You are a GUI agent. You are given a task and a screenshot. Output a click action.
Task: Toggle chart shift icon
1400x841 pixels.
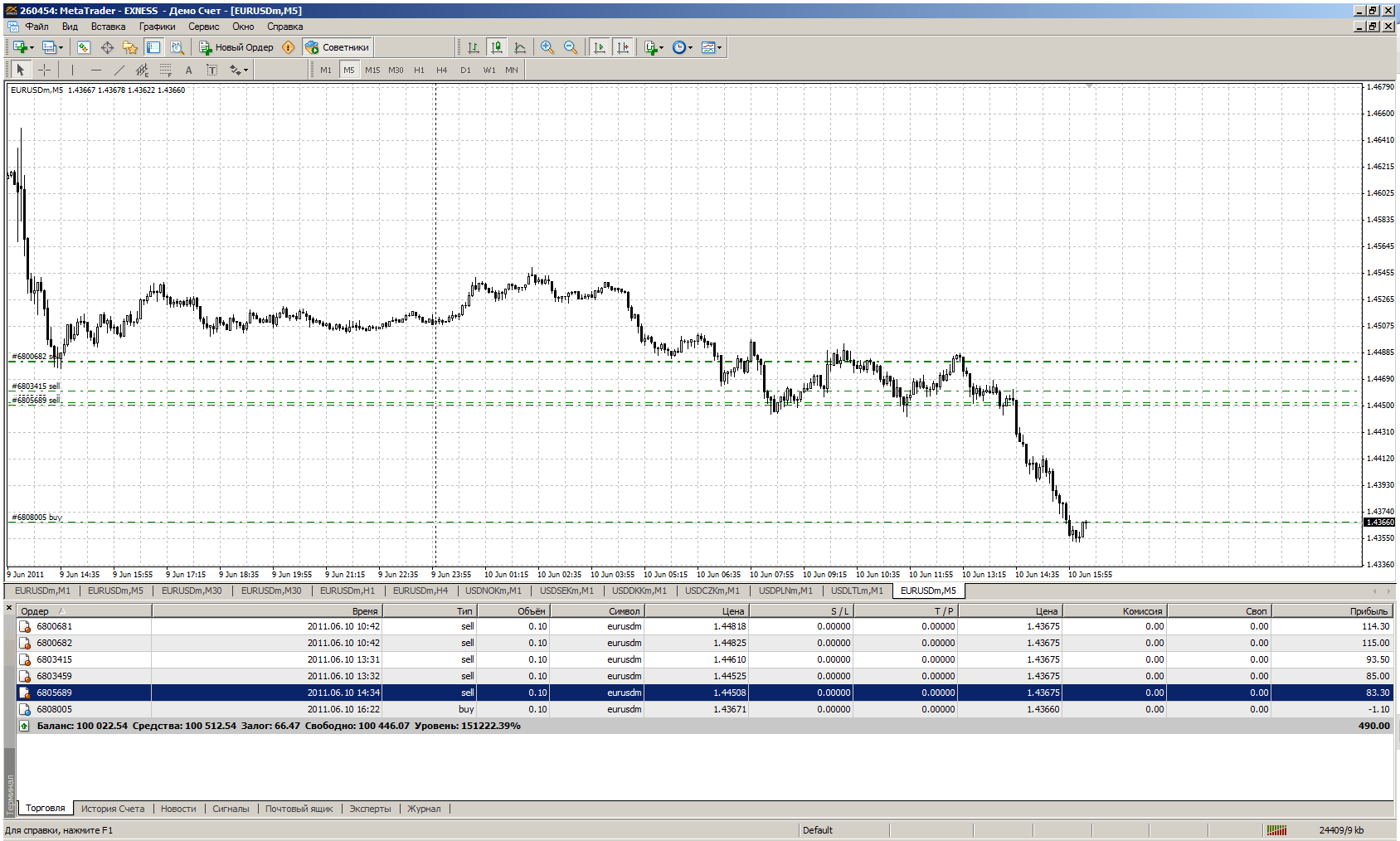click(622, 47)
